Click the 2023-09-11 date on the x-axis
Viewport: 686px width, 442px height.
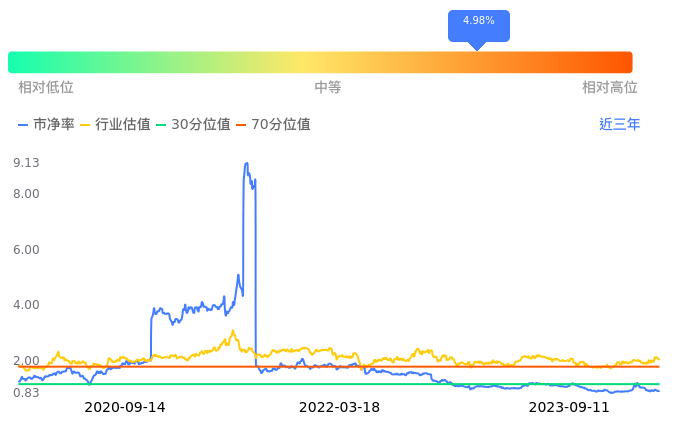[x=569, y=408]
